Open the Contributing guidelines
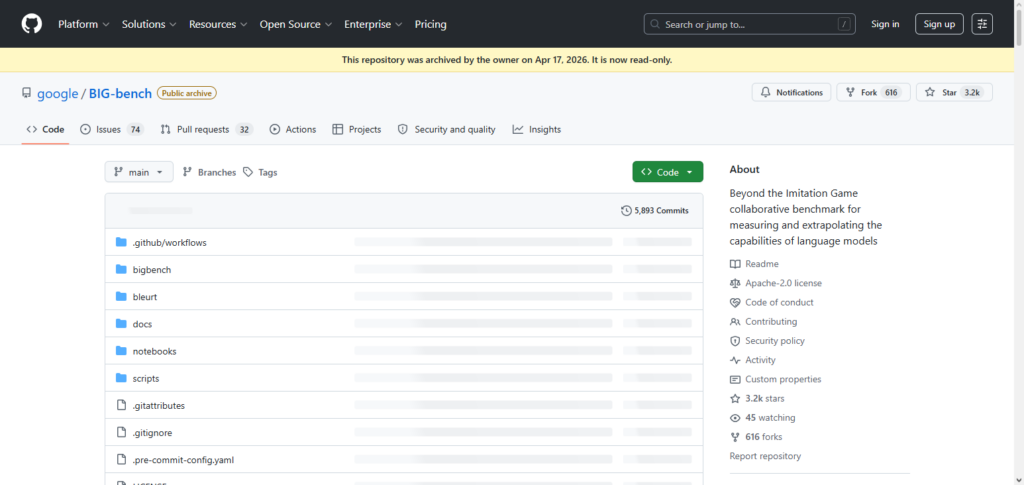This screenshot has width=1024, height=485. 763,322
